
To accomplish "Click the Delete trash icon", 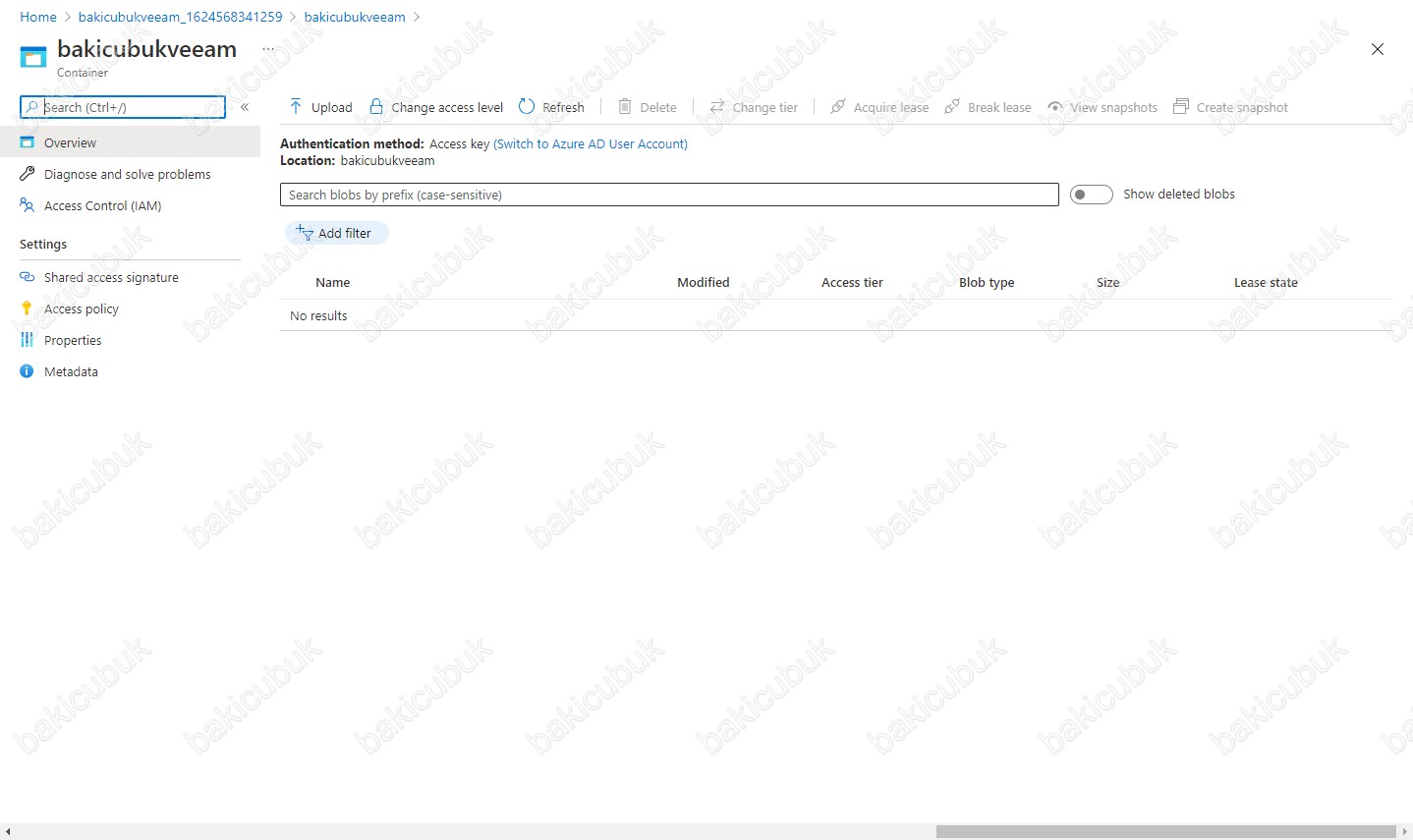I will click(625, 107).
